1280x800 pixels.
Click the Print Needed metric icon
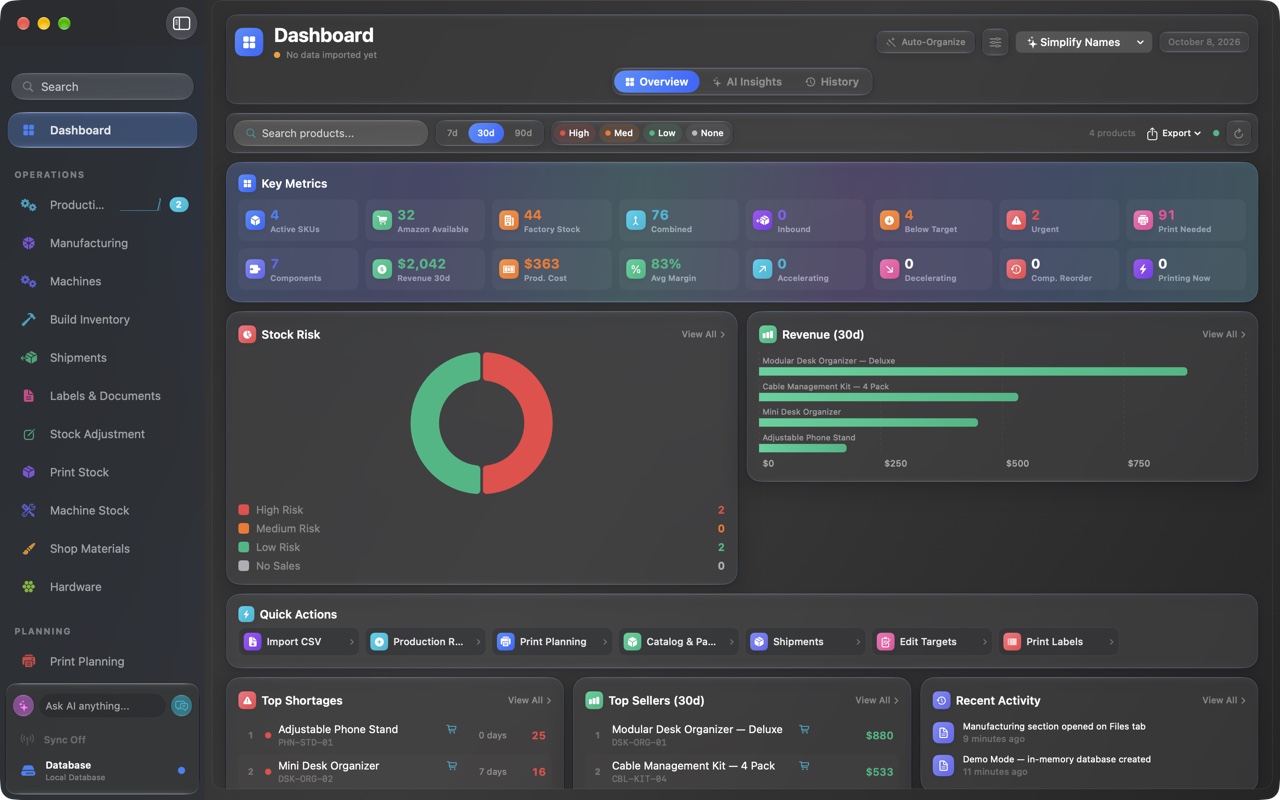[x=1142, y=220]
